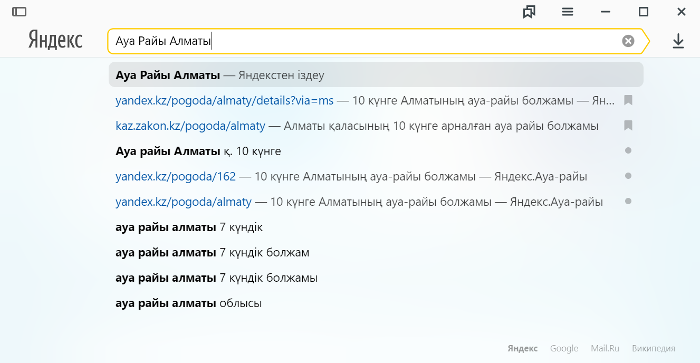Click bookmark icon beside yandex.kz details suggestion

[628, 100]
